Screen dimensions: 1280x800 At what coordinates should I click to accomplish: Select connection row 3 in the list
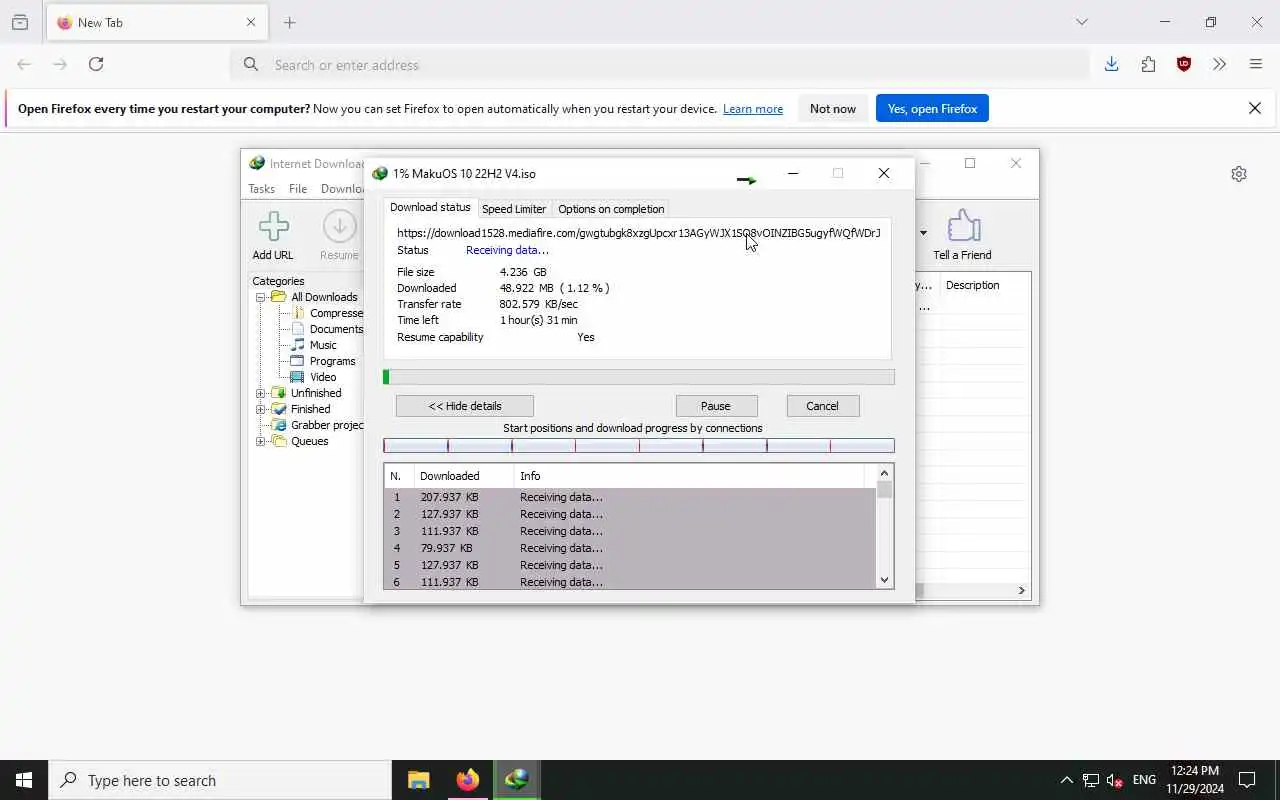(630, 531)
